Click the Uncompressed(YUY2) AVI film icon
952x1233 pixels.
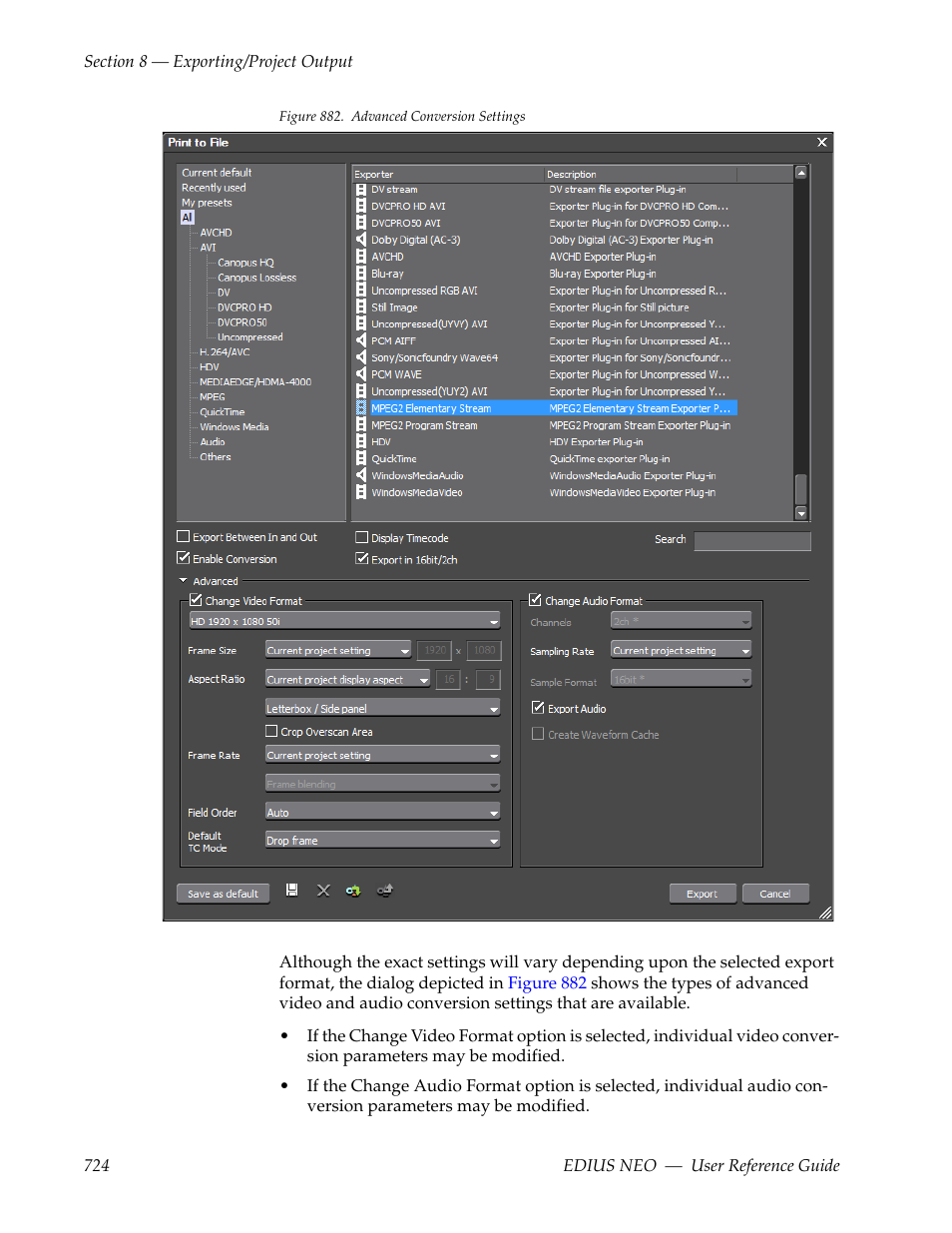click(x=361, y=391)
